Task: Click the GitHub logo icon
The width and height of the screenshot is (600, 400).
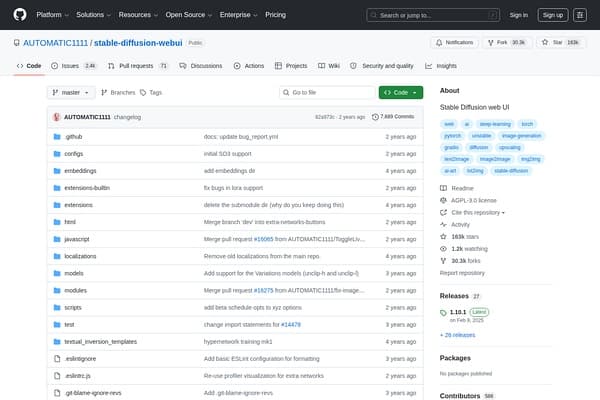Action: (x=20, y=15)
